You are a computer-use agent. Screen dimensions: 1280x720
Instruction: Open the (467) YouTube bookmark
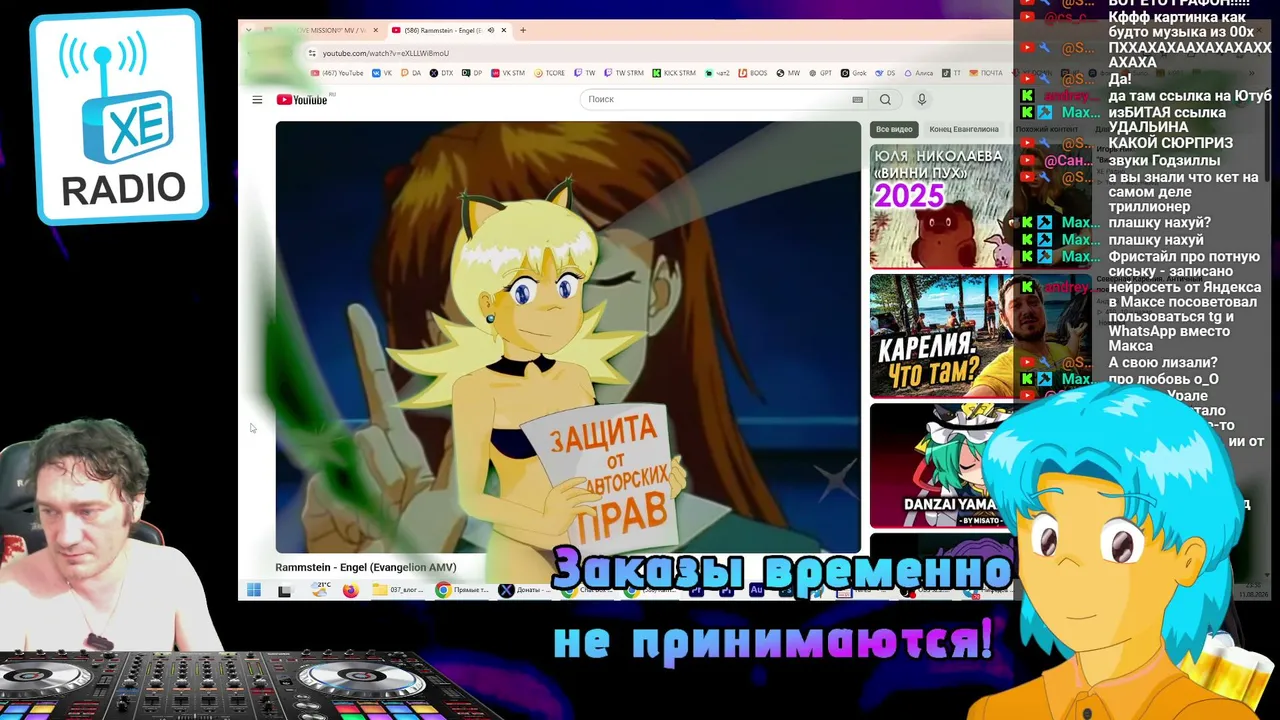coord(337,73)
